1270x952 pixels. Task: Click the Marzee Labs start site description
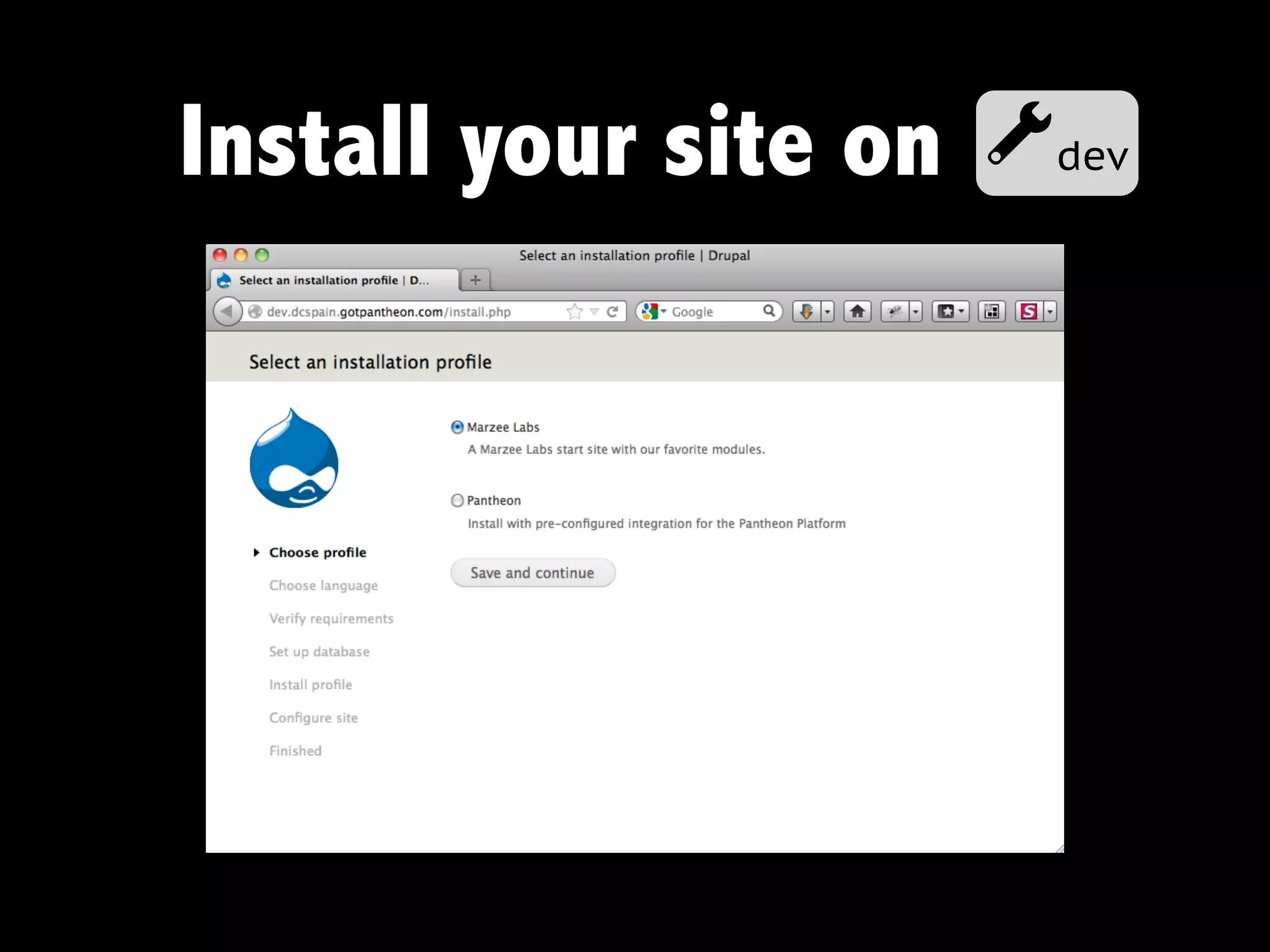tap(616, 449)
